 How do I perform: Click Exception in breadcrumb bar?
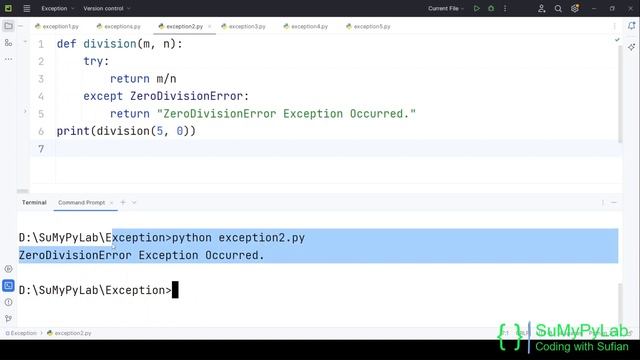pos(21,333)
